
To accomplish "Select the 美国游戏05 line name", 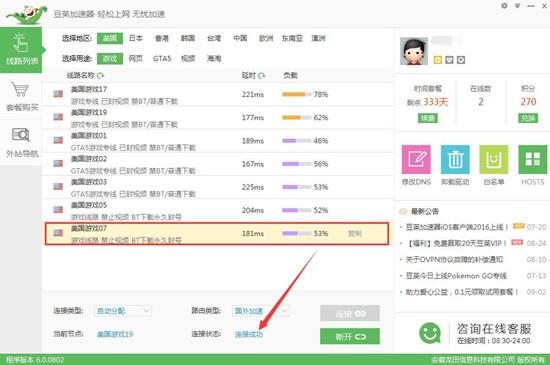I will (x=89, y=205).
